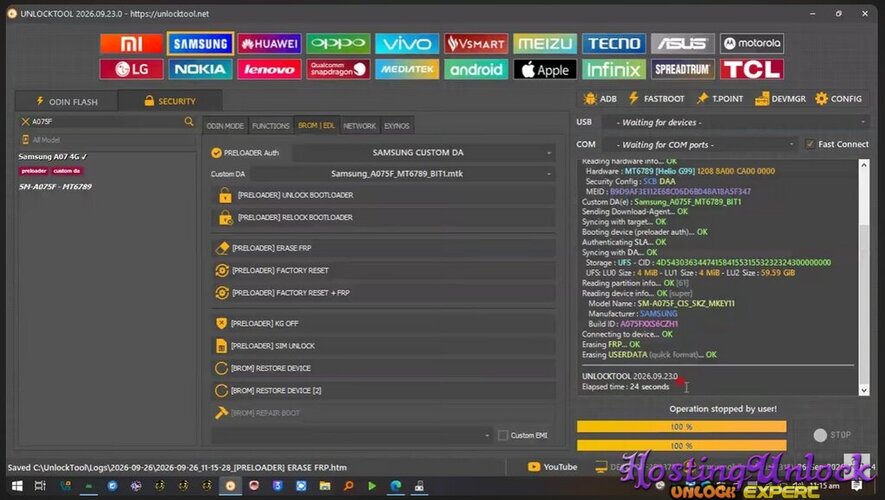Open the Android brand section

[476, 69]
